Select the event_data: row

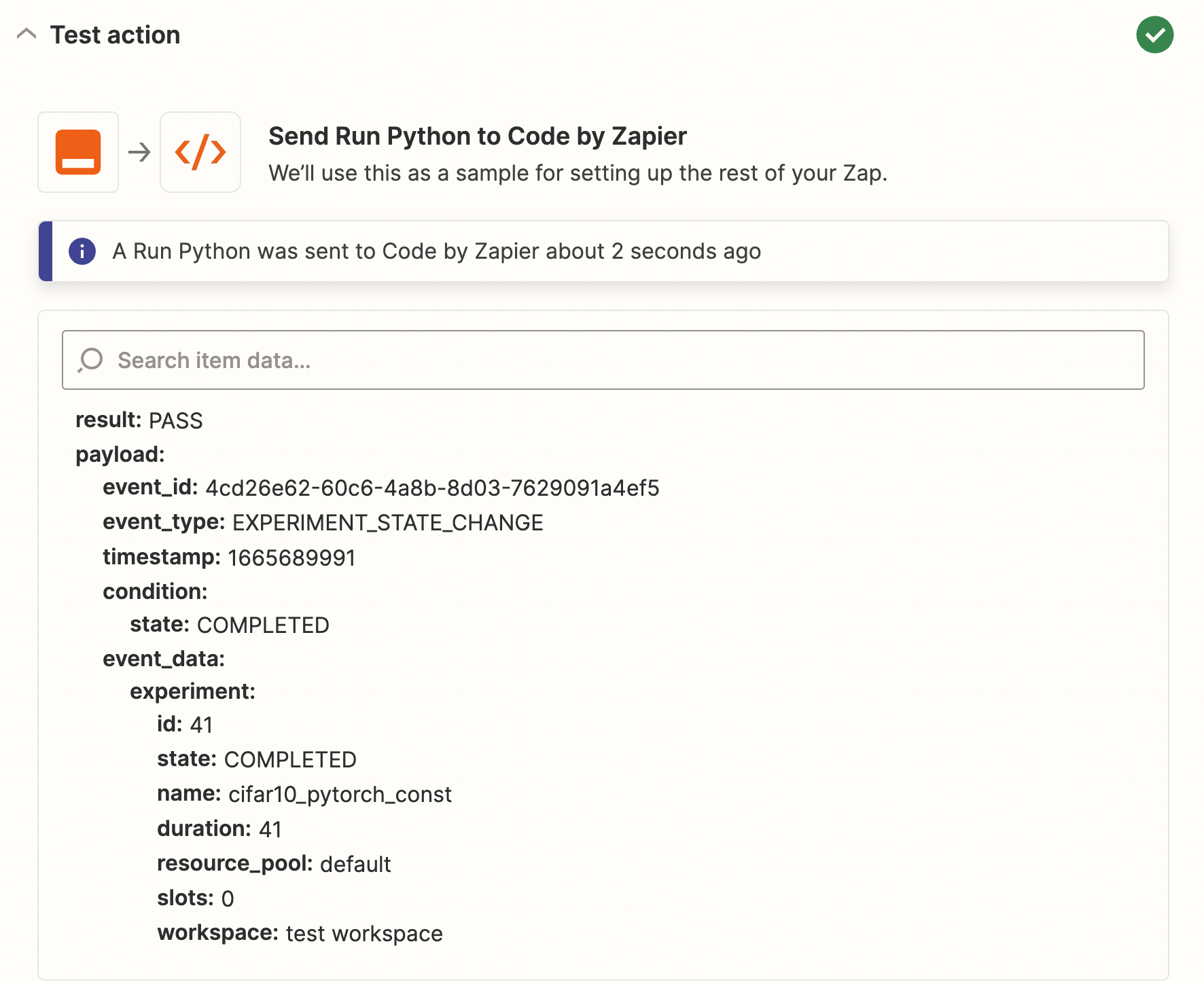(x=164, y=659)
